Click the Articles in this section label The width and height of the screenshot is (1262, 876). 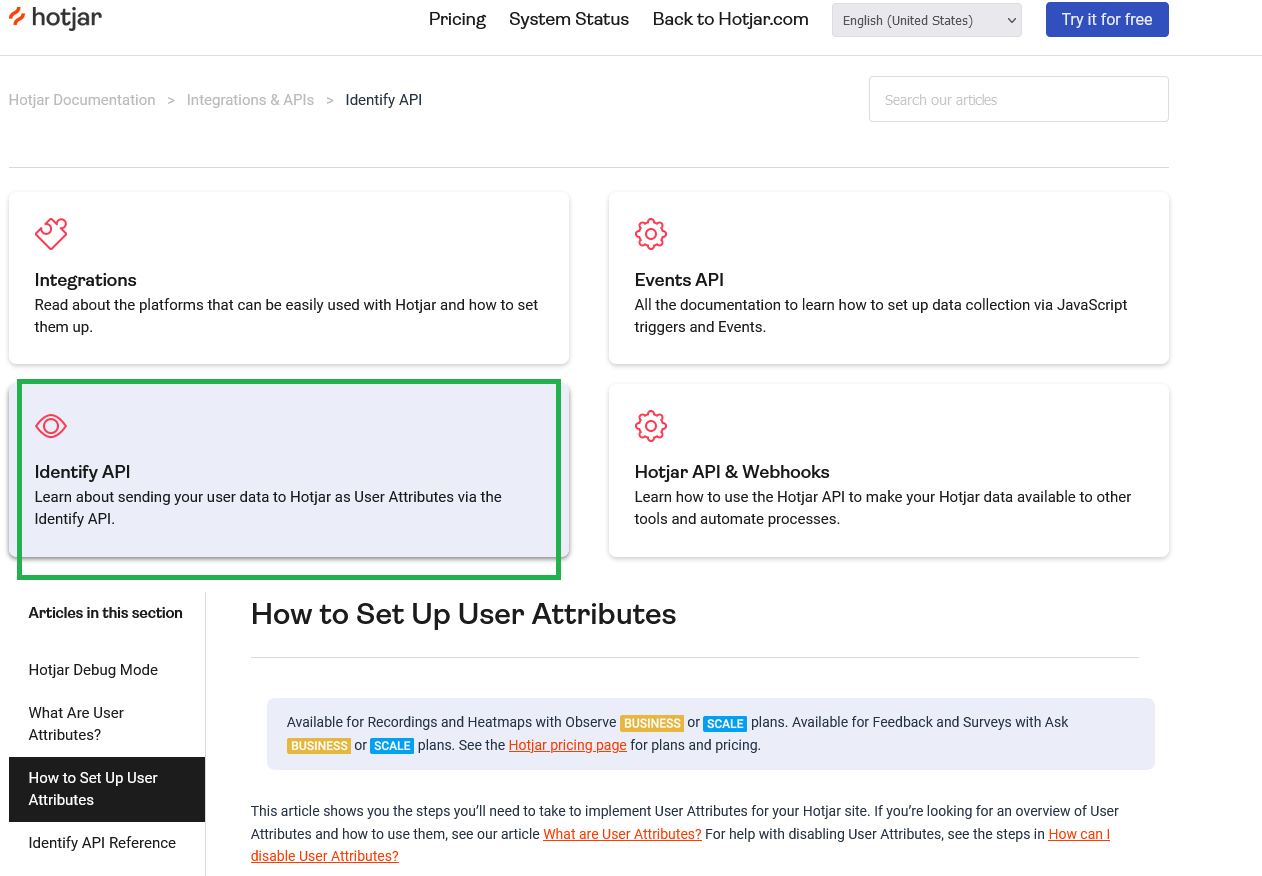105,613
